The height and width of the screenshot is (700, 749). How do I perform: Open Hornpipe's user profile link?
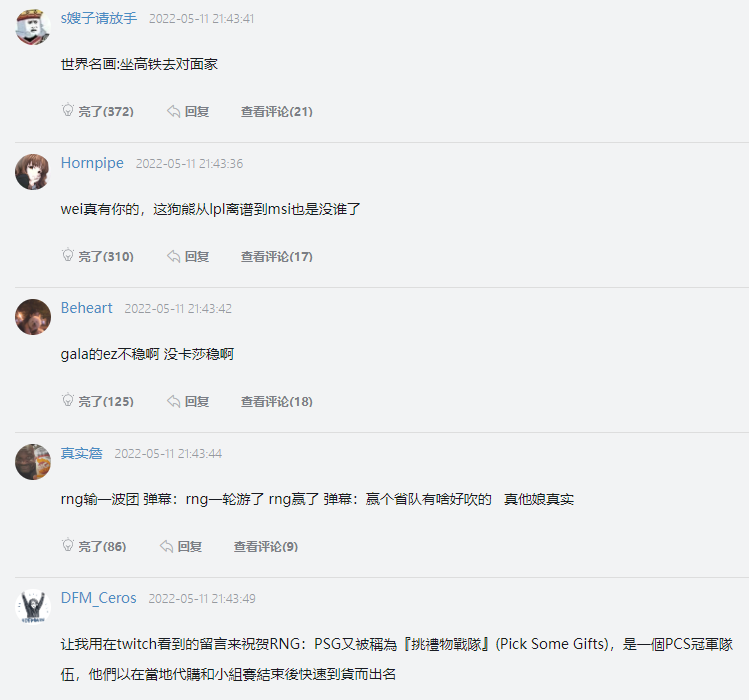pos(92,163)
